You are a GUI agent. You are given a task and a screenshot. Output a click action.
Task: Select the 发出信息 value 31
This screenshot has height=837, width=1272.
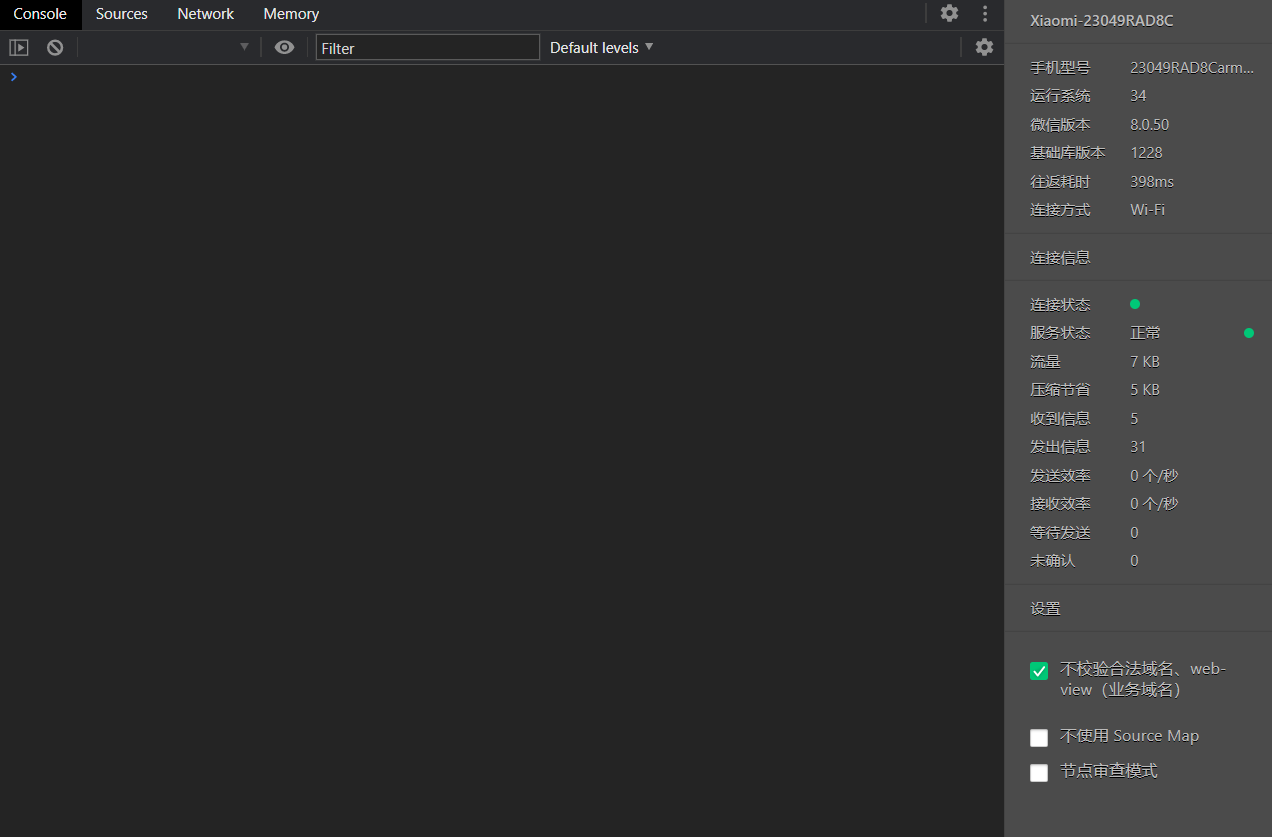tap(1138, 446)
